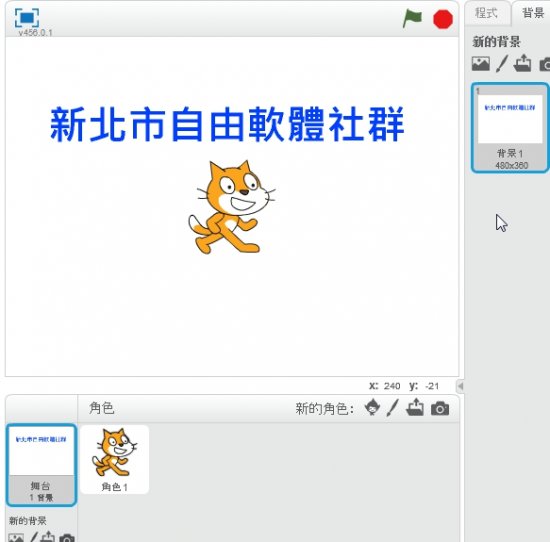Image resolution: width=550 pixels, height=542 pixels.
Task: Select the 背景1 backdrop thumbnail
Action: coord(510,128)
